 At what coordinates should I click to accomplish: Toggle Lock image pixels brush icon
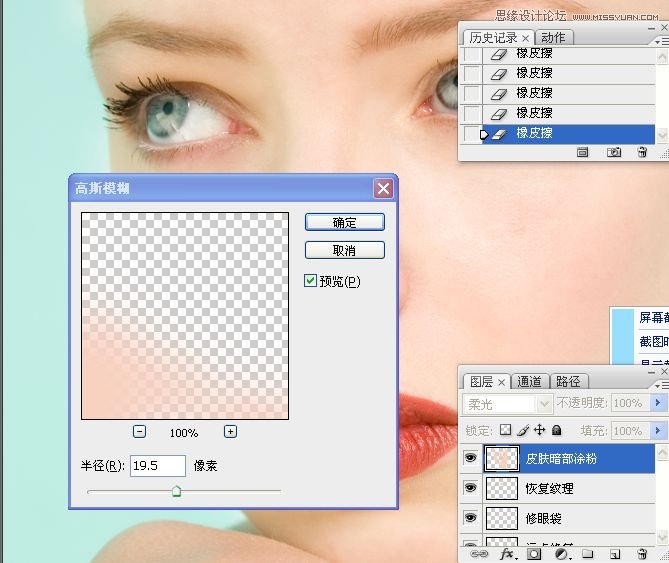(523, 430)
